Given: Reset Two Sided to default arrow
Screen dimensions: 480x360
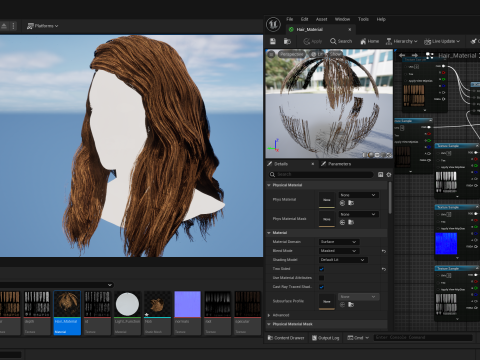Looking at the screenshot, I should [384, 269].
